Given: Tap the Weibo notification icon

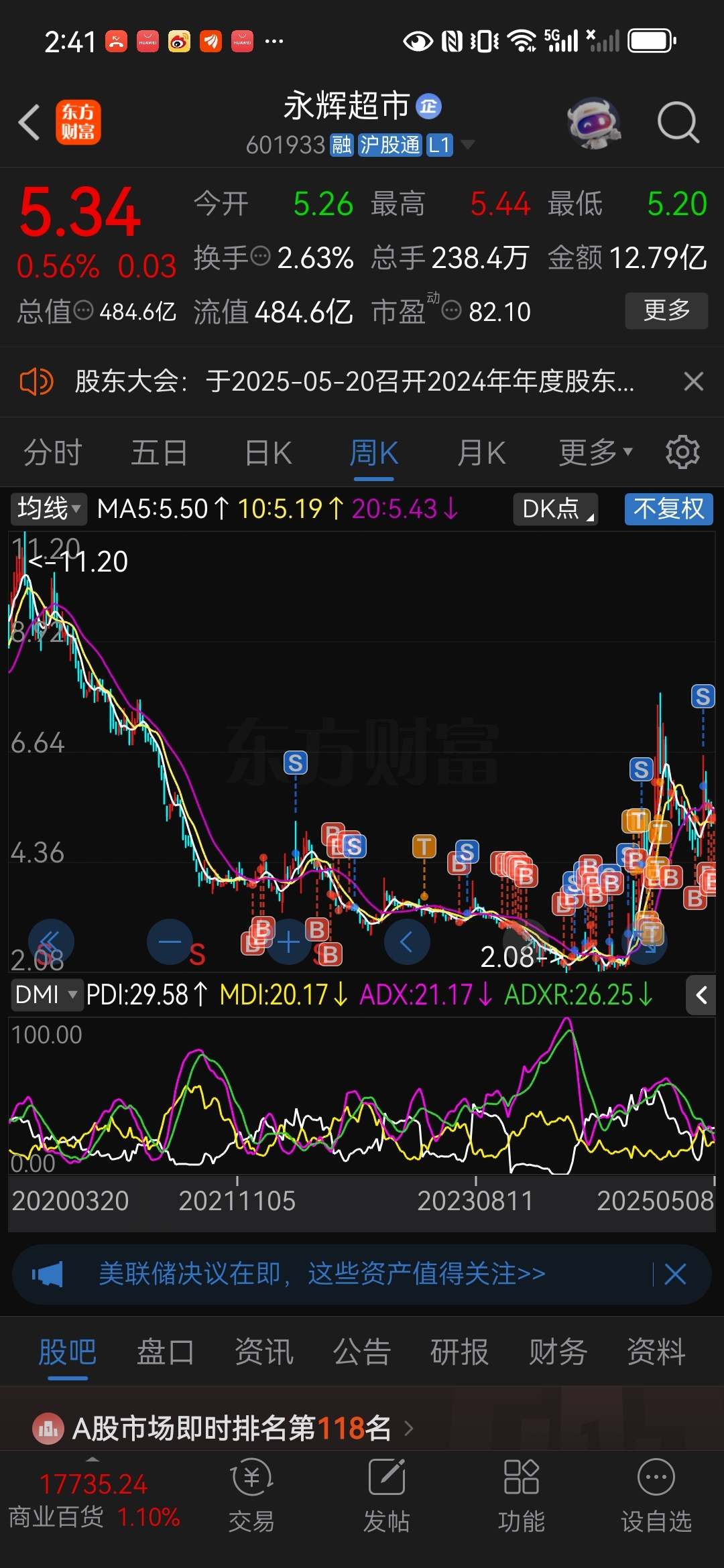Looking at the screenshot, I should tap(179, 42).
